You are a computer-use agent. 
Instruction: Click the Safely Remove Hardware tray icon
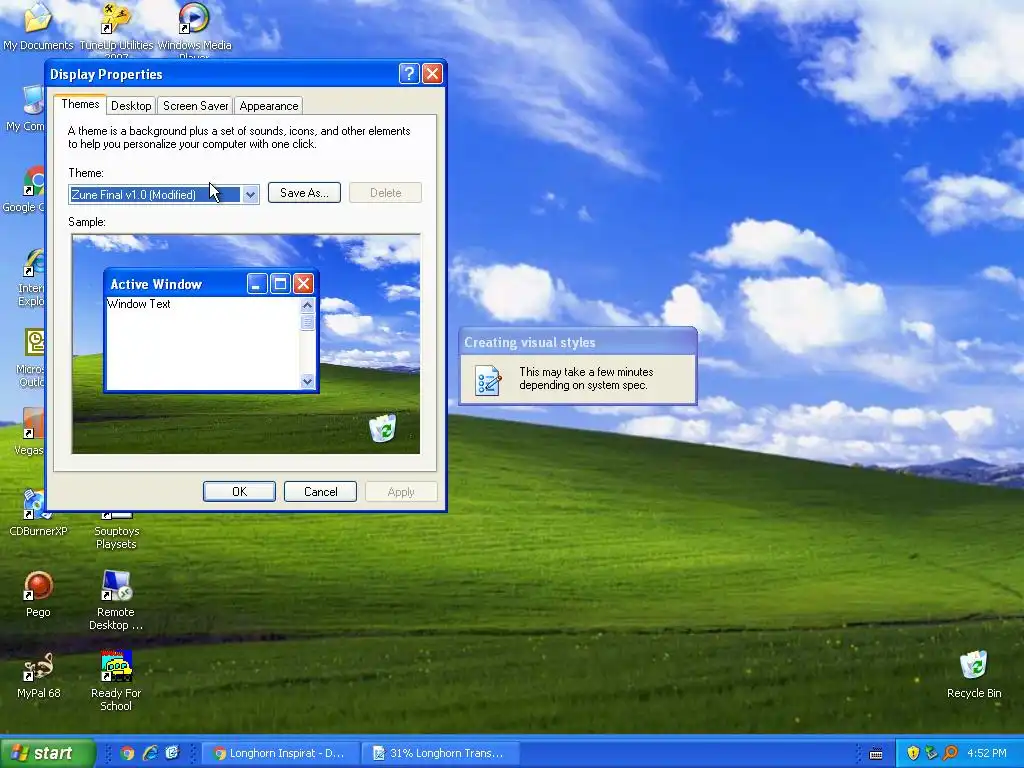click(x=931, y=753)
